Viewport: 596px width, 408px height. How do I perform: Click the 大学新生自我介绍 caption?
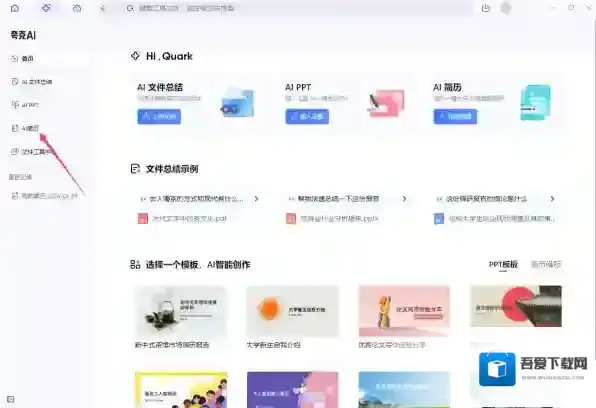tap(274, 345)
